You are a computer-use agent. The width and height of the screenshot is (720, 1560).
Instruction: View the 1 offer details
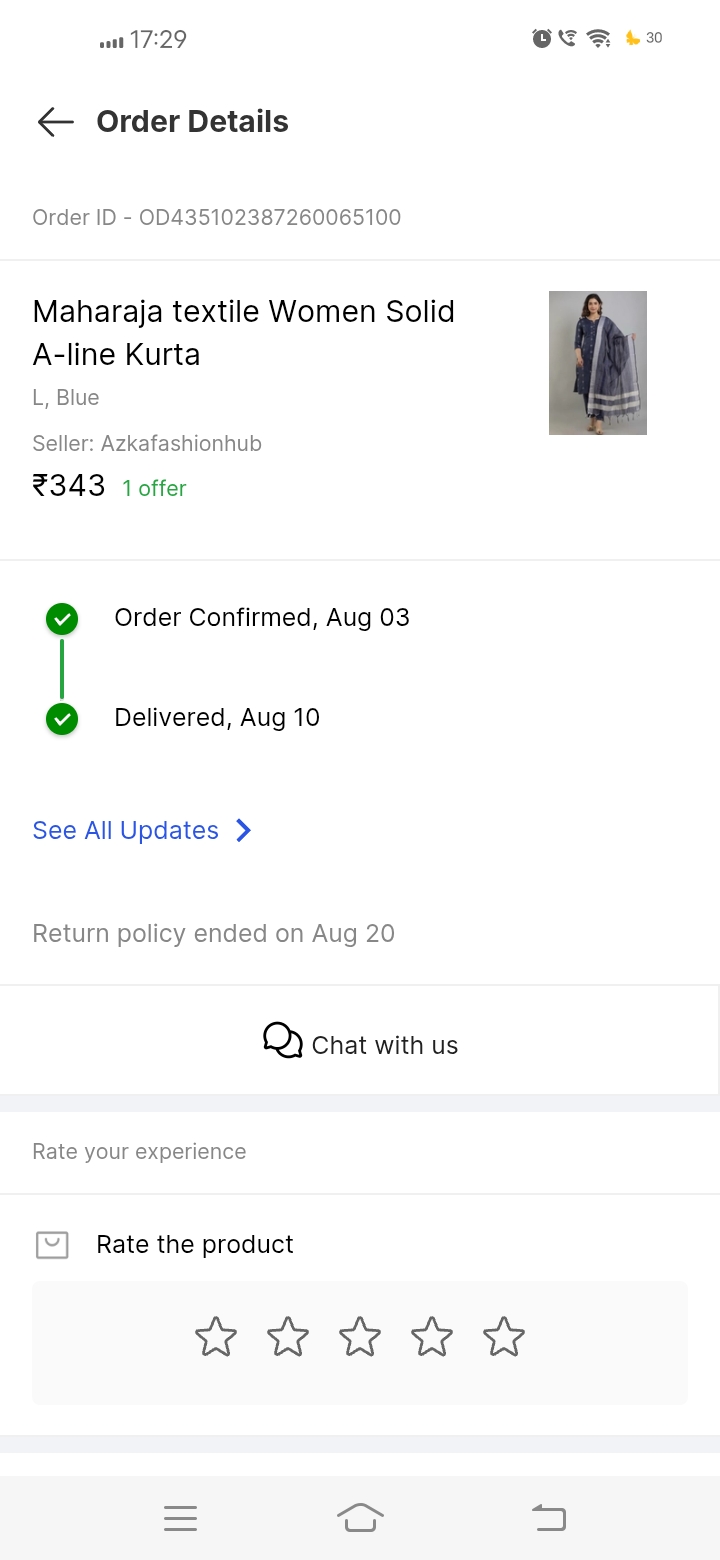coord(154,488)
